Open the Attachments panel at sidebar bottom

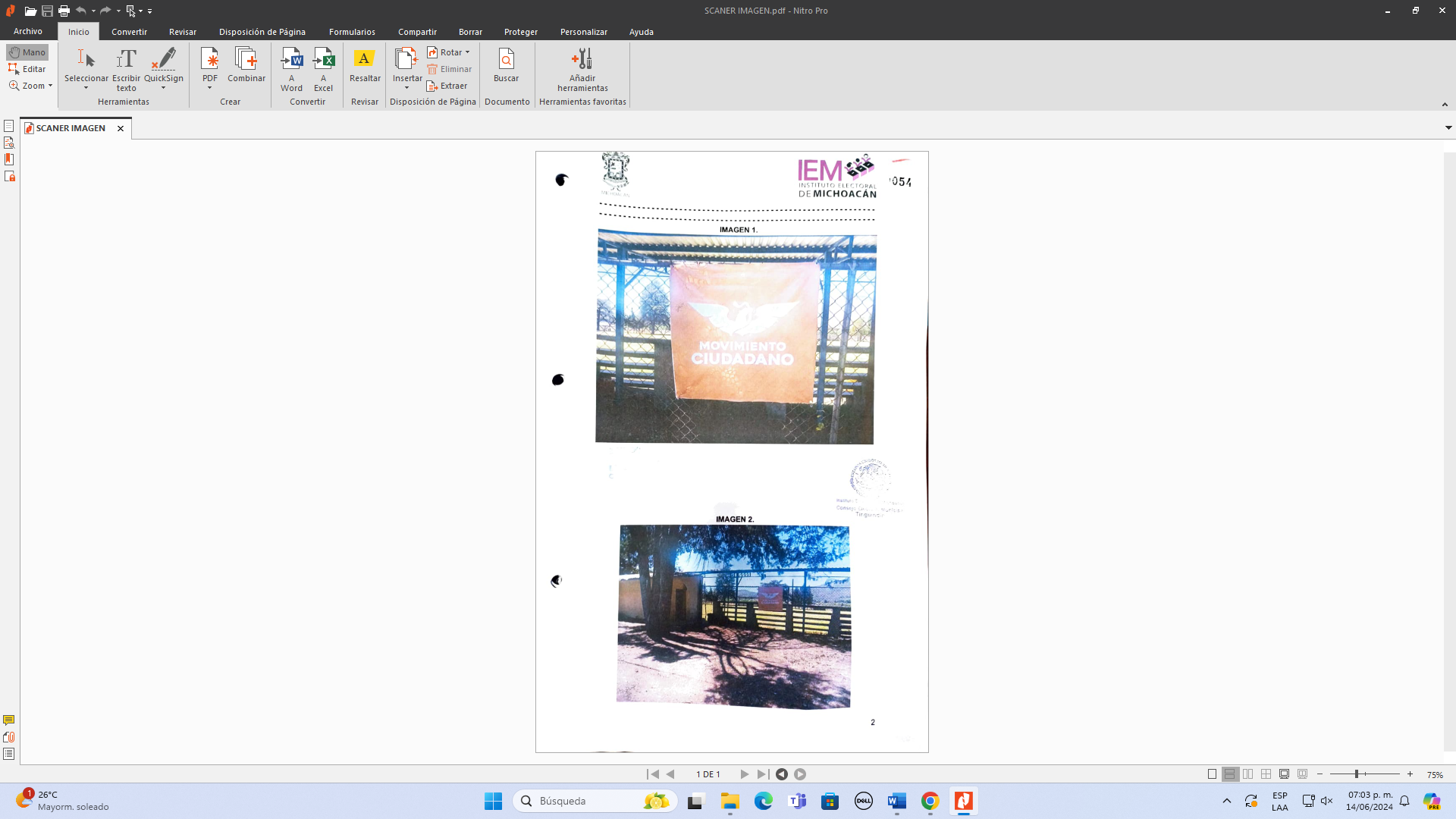click(x=8, y=737)
